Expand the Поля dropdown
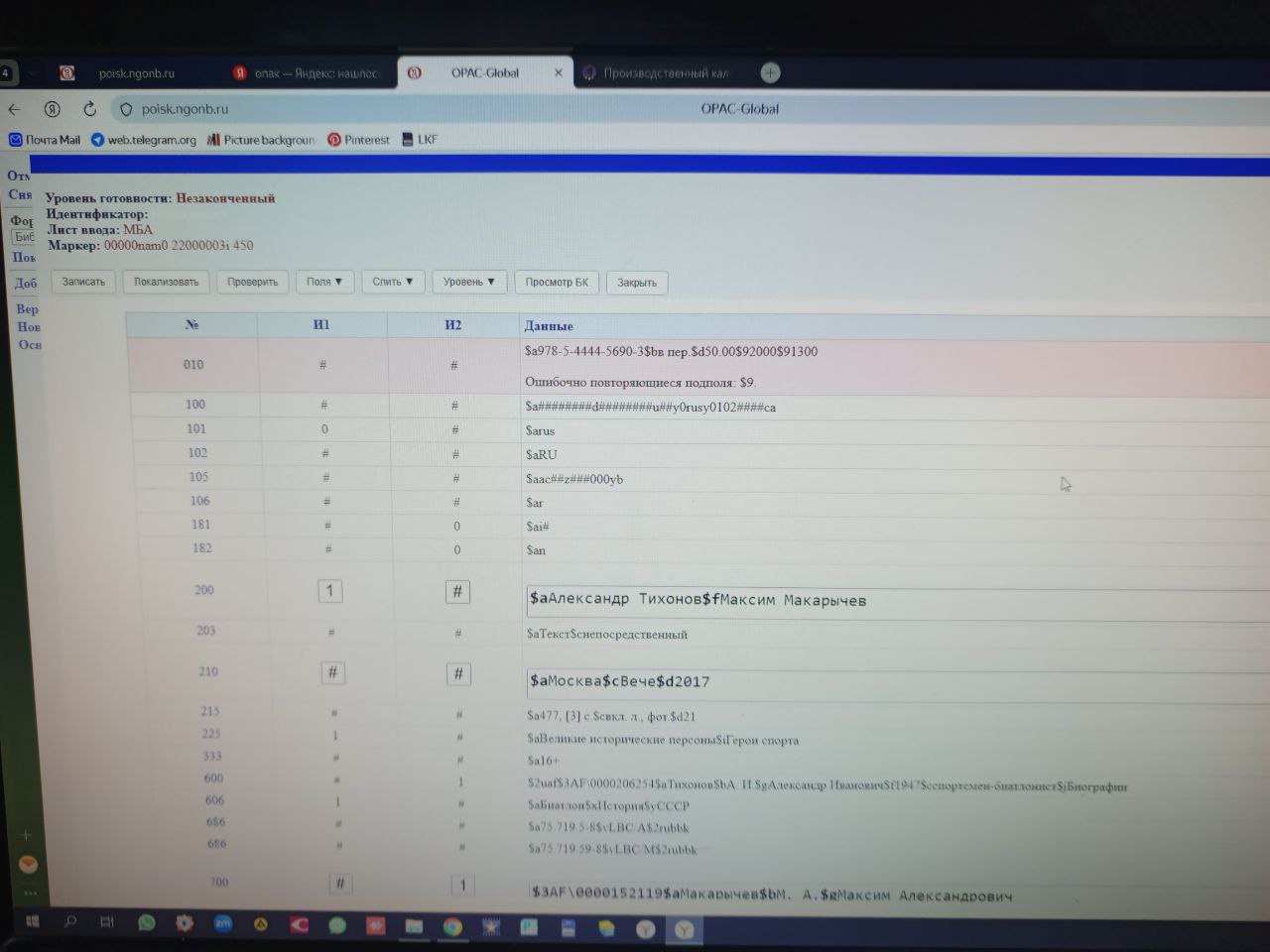The image size is (1270, 952). (x=323, y=282)
